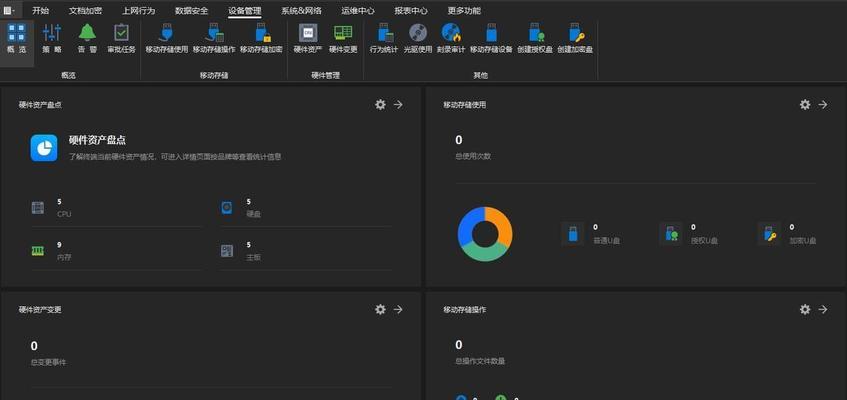The height and width of the screenshot is (400, 847).
Task: Click the 硬件资产盘点 bold heading
Action: [x=97, y=140]
